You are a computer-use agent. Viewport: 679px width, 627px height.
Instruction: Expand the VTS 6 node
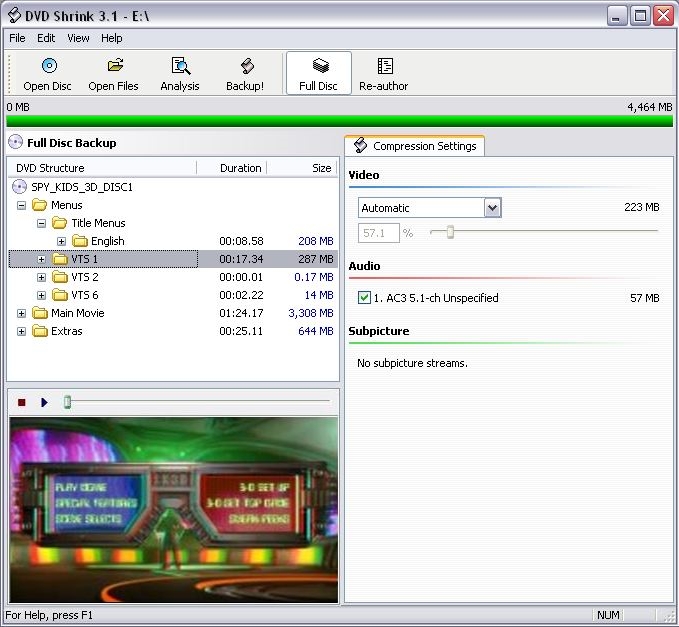pos(42,295)
